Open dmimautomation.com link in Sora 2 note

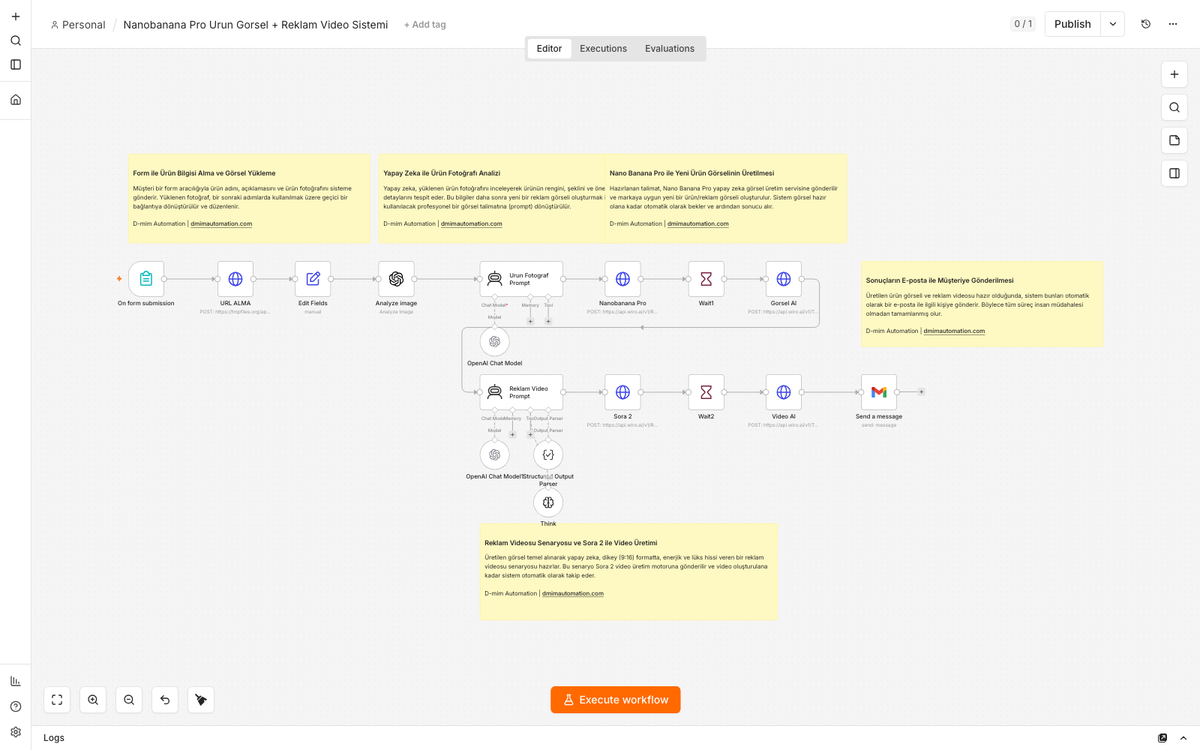[572, 593]
